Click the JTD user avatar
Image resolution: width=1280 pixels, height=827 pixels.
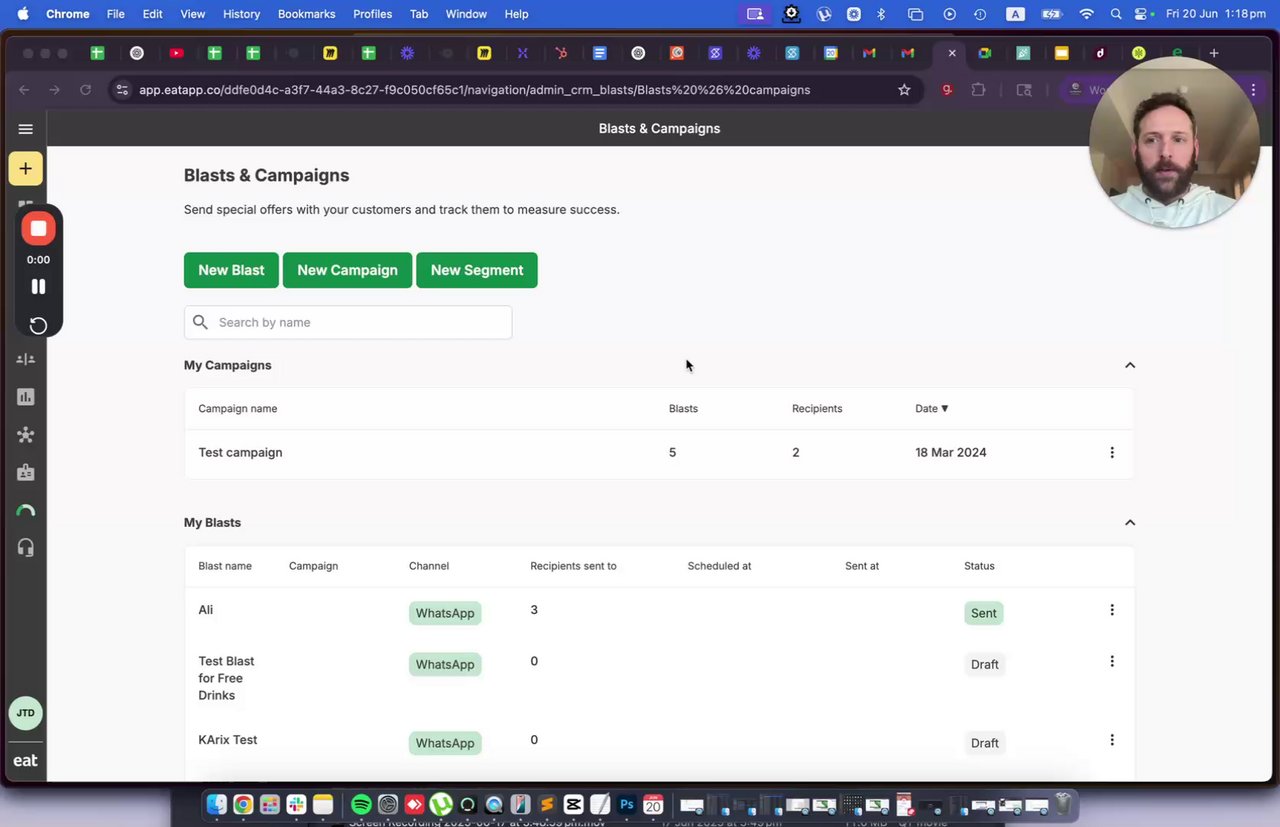pos(26,713)
